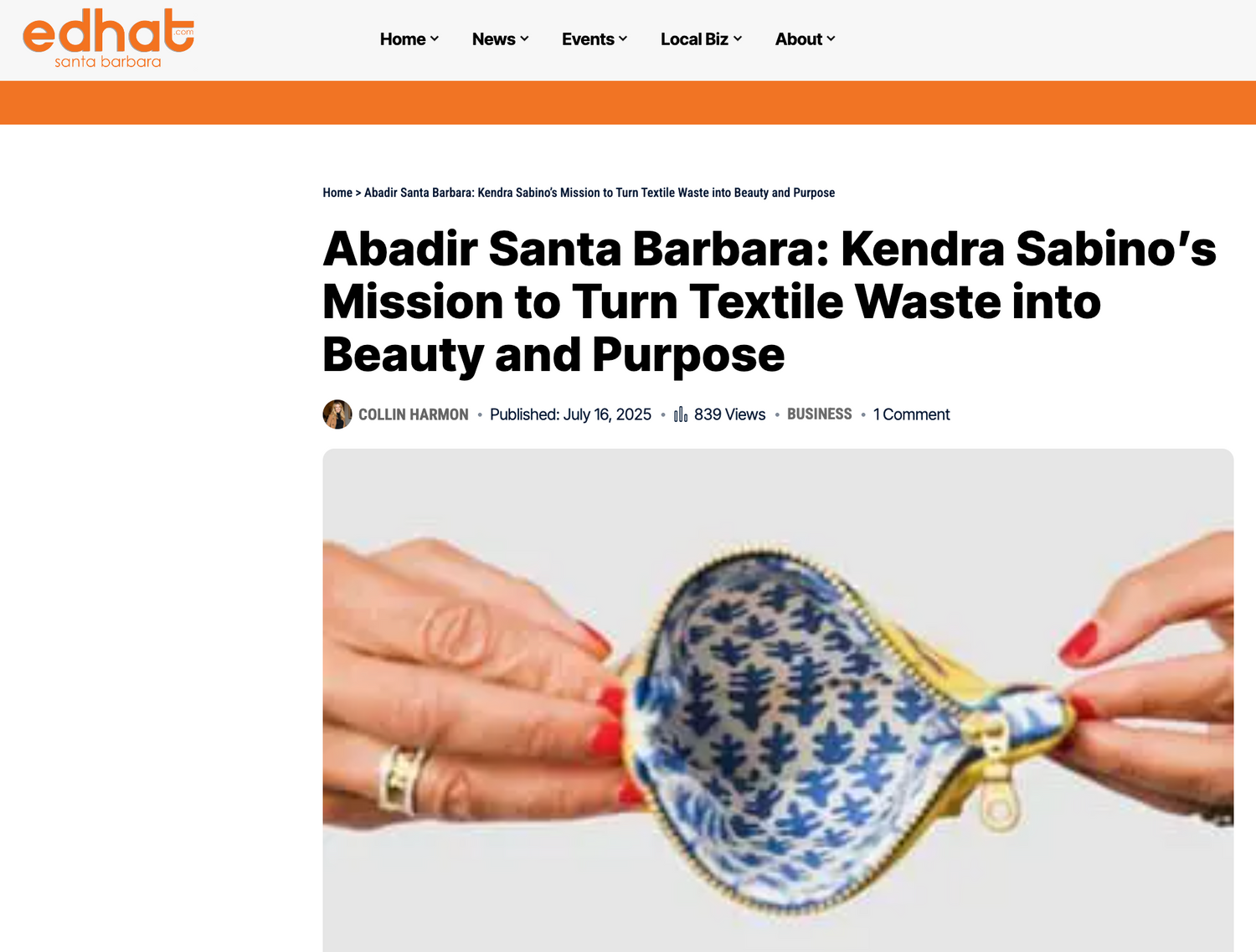The image size is (1256, 952).
Task: Open the News navigation item
Action: (493, 39)
